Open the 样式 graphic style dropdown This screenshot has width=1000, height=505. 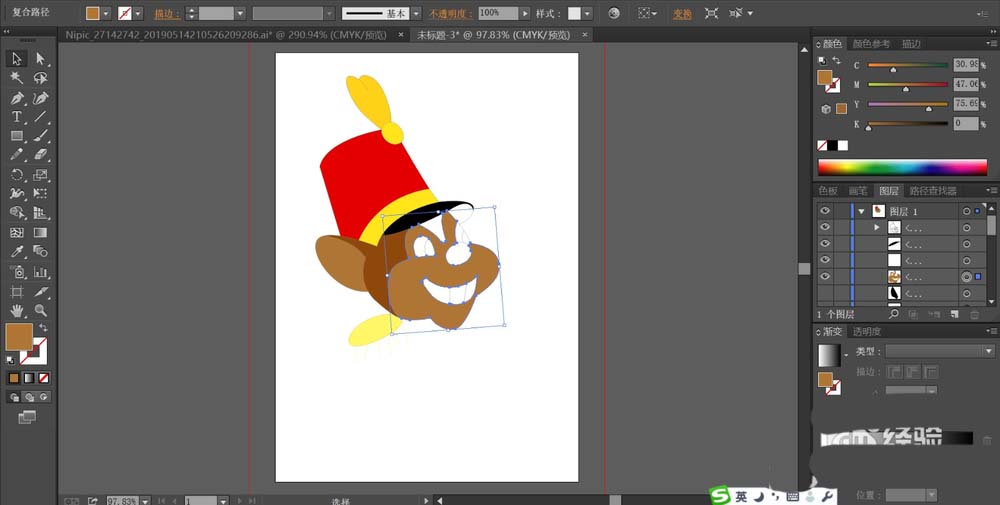[x=587, y=13]
